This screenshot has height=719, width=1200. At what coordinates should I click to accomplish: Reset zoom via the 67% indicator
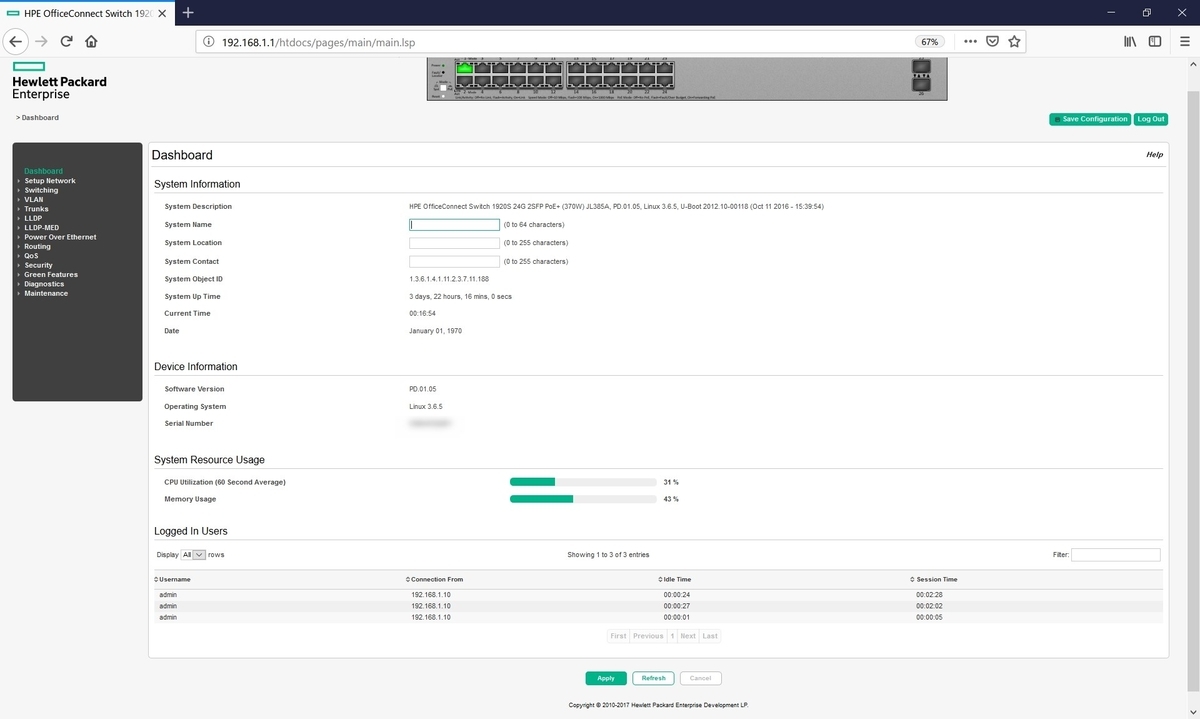(930, 42)
